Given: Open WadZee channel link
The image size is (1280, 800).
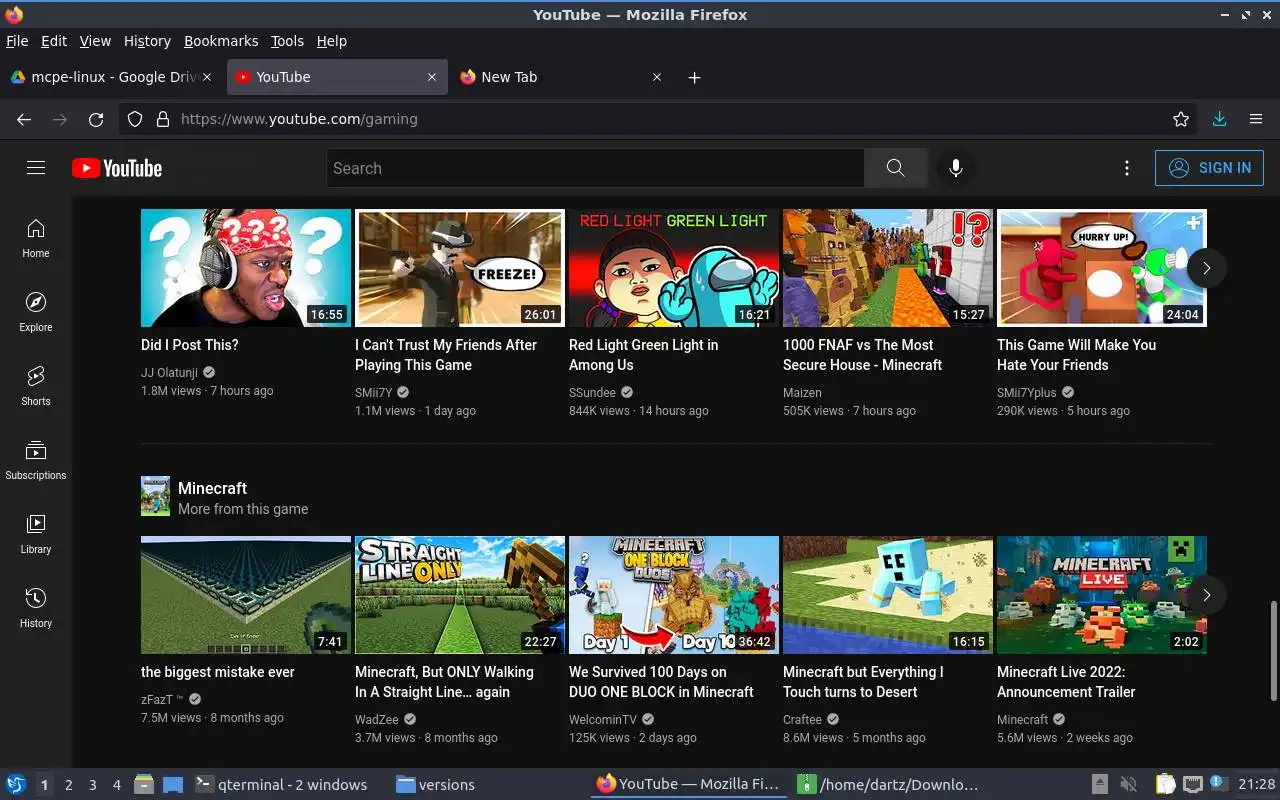Looking at the screenshot, I should 376,719.
